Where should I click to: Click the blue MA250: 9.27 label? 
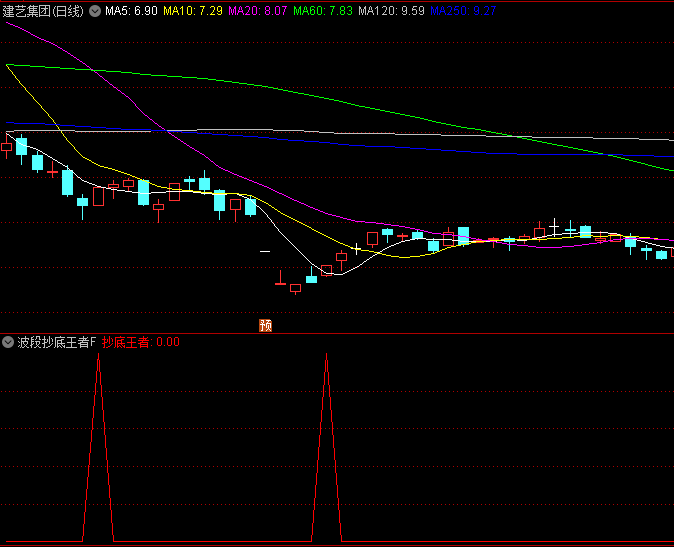click(x=463, y=11)
